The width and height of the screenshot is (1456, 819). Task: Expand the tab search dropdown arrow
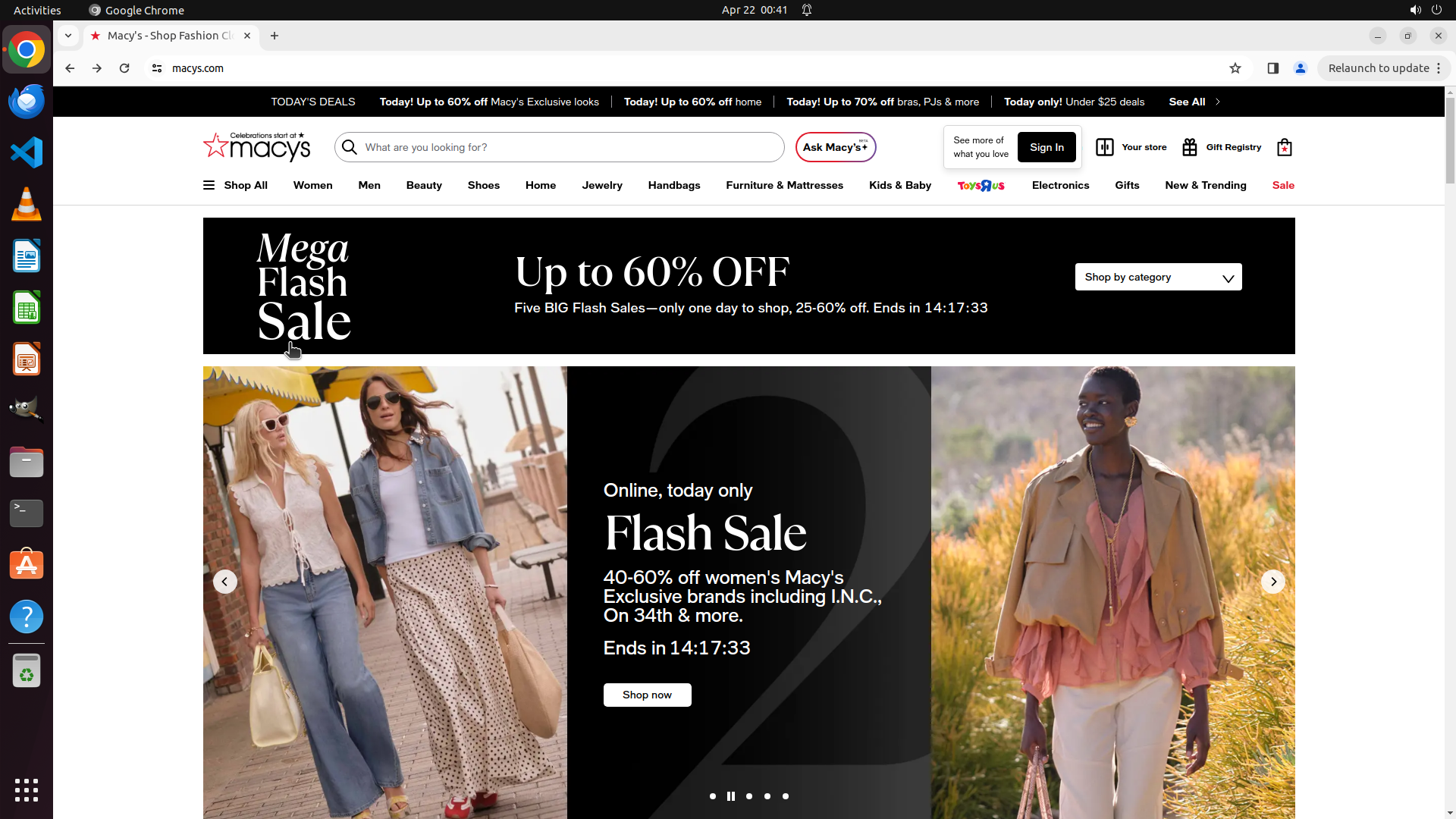pos(68,36)
